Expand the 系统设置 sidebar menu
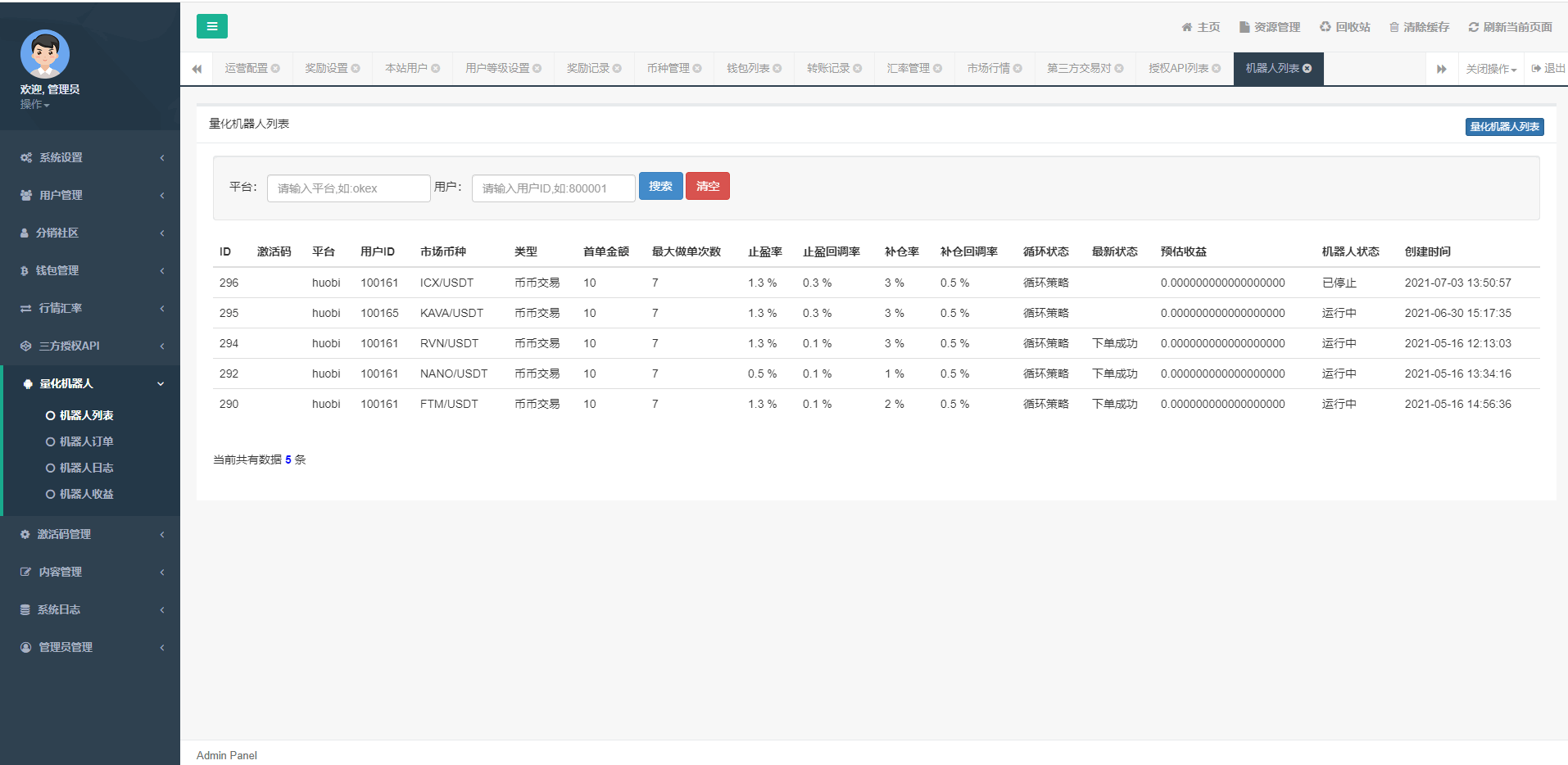Viewport: 1568px width, 765px height. [90, 157]
